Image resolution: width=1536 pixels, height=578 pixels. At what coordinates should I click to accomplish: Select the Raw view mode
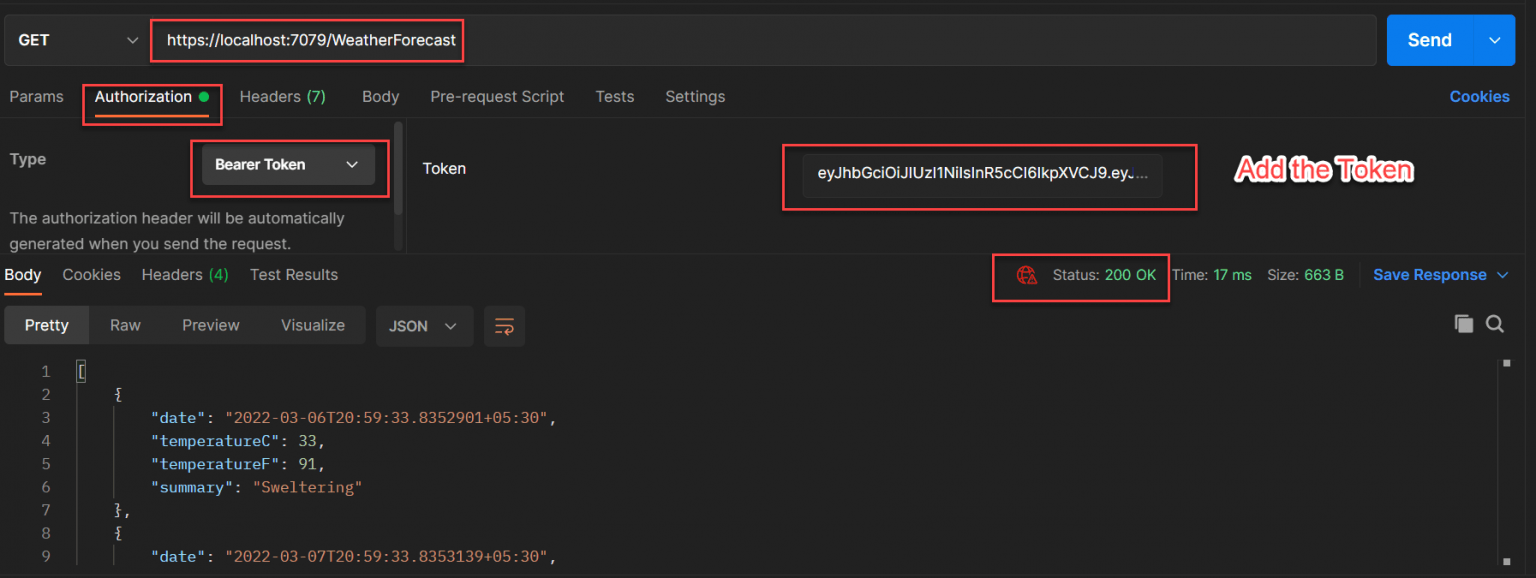coord(125,325)
